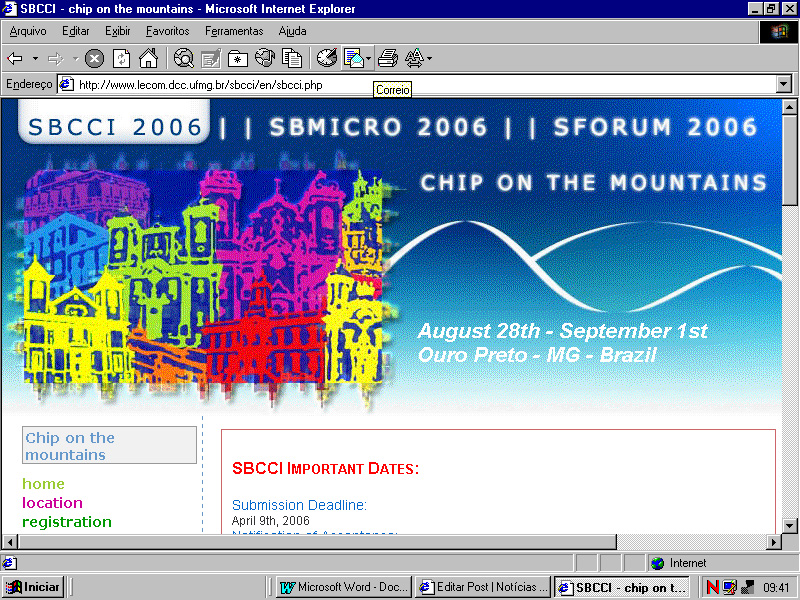Open the Ajuda menu
The image size is (800, 600).
coord(292,31)
